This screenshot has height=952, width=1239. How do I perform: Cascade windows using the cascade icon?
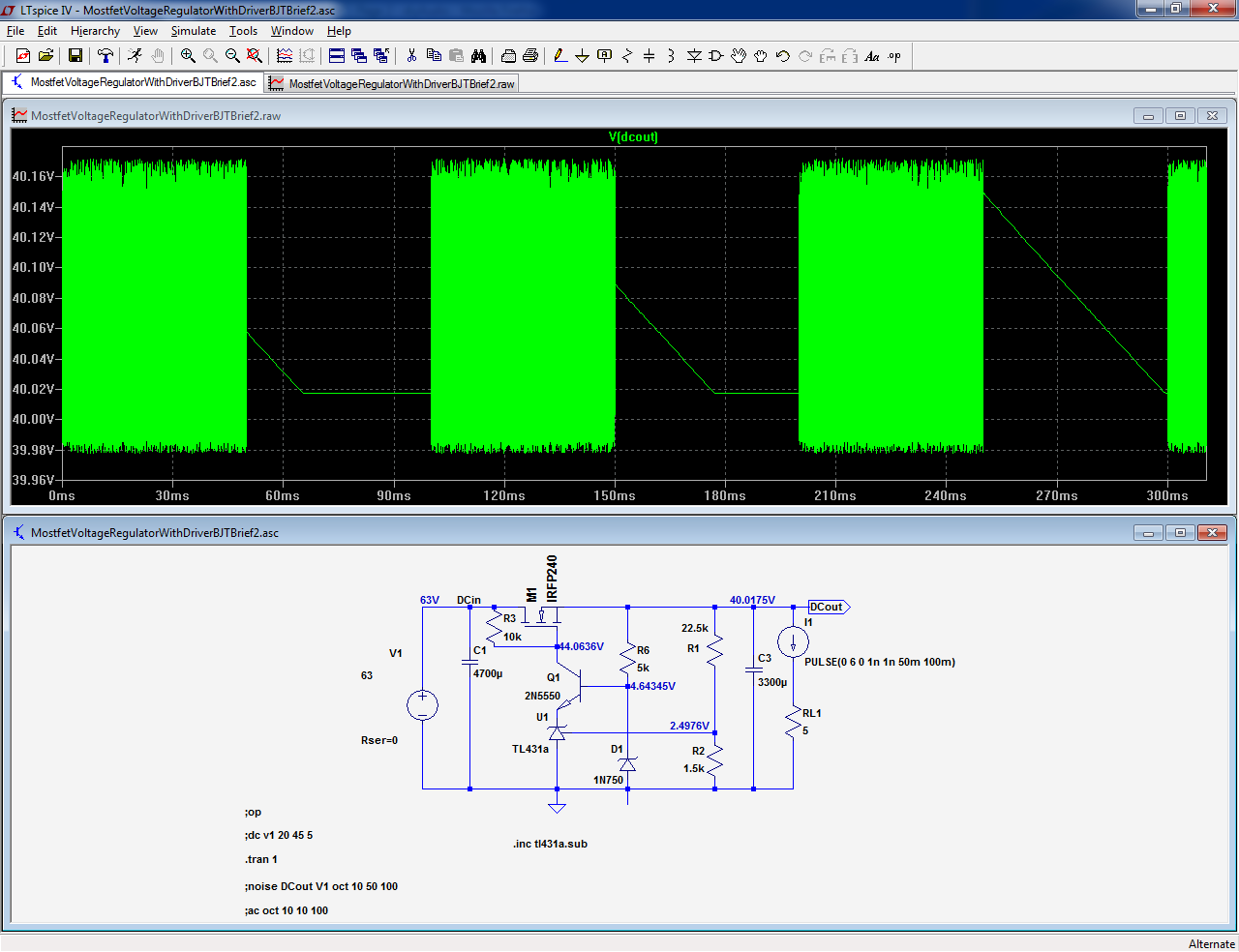(359, 56)
